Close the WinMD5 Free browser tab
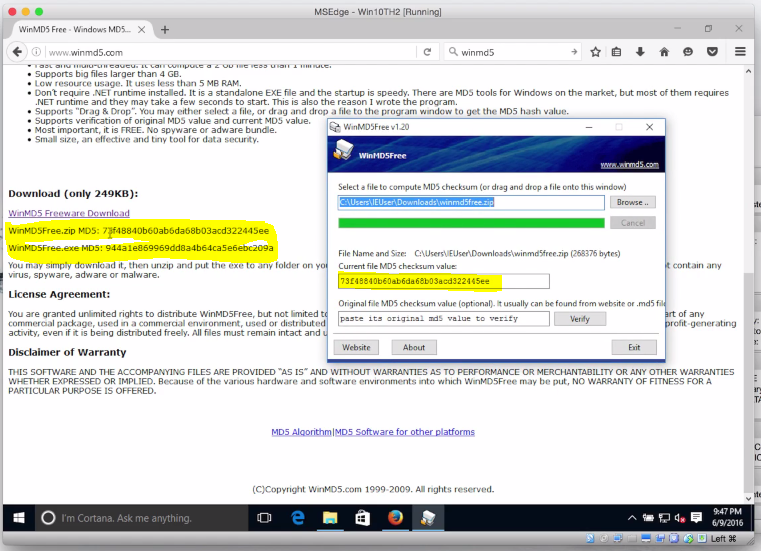 [x=142, y=30]
